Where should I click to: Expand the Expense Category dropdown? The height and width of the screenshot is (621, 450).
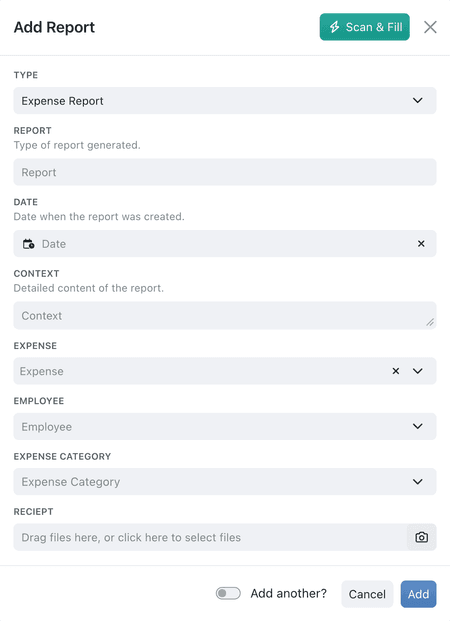click(225, 482)
